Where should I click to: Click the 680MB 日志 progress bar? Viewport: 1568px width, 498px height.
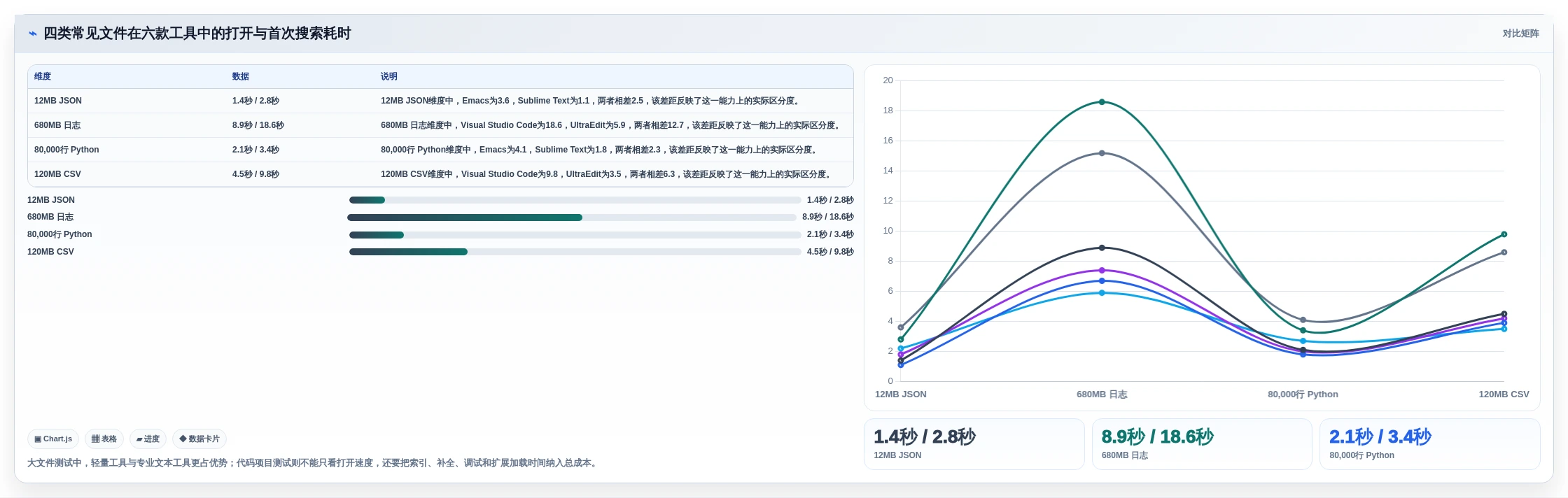coord(572,218)
